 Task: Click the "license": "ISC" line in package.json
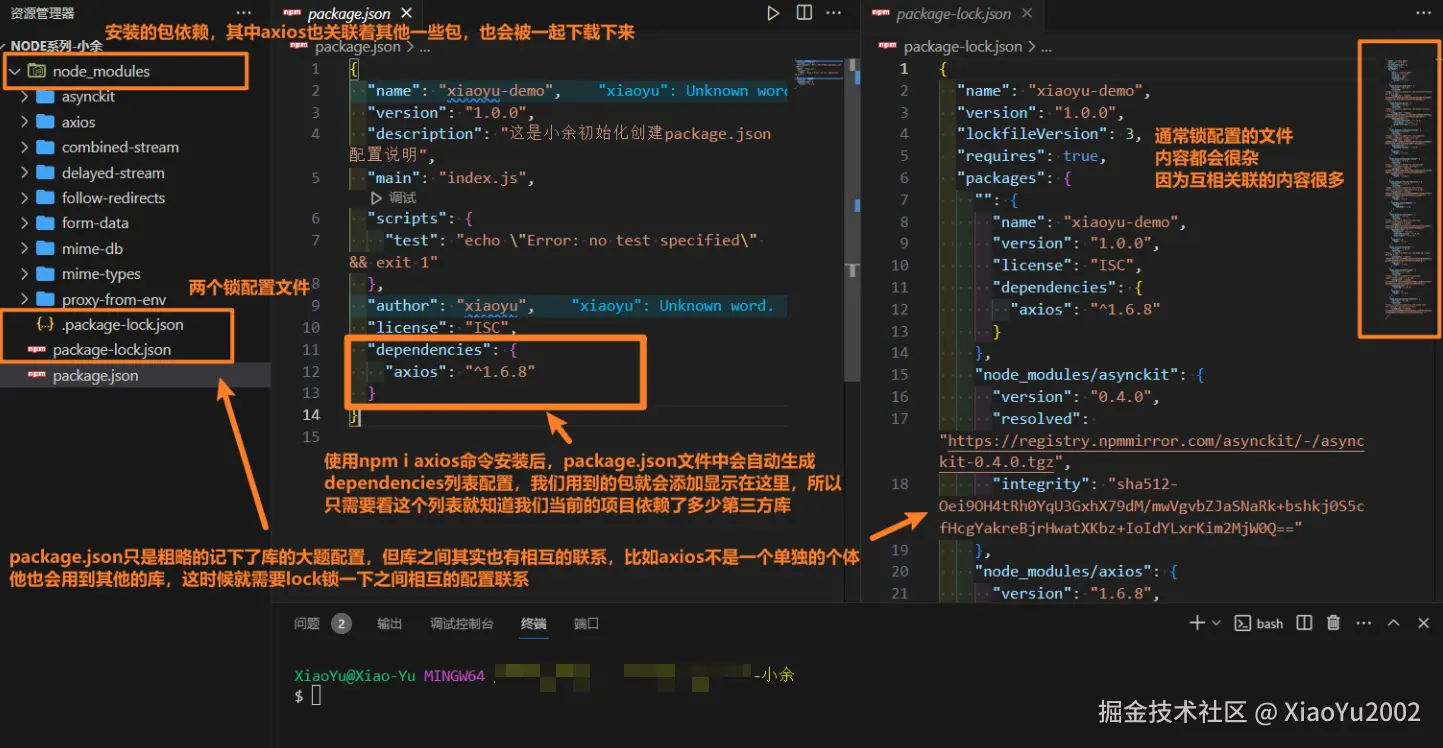tap(440, 327)
